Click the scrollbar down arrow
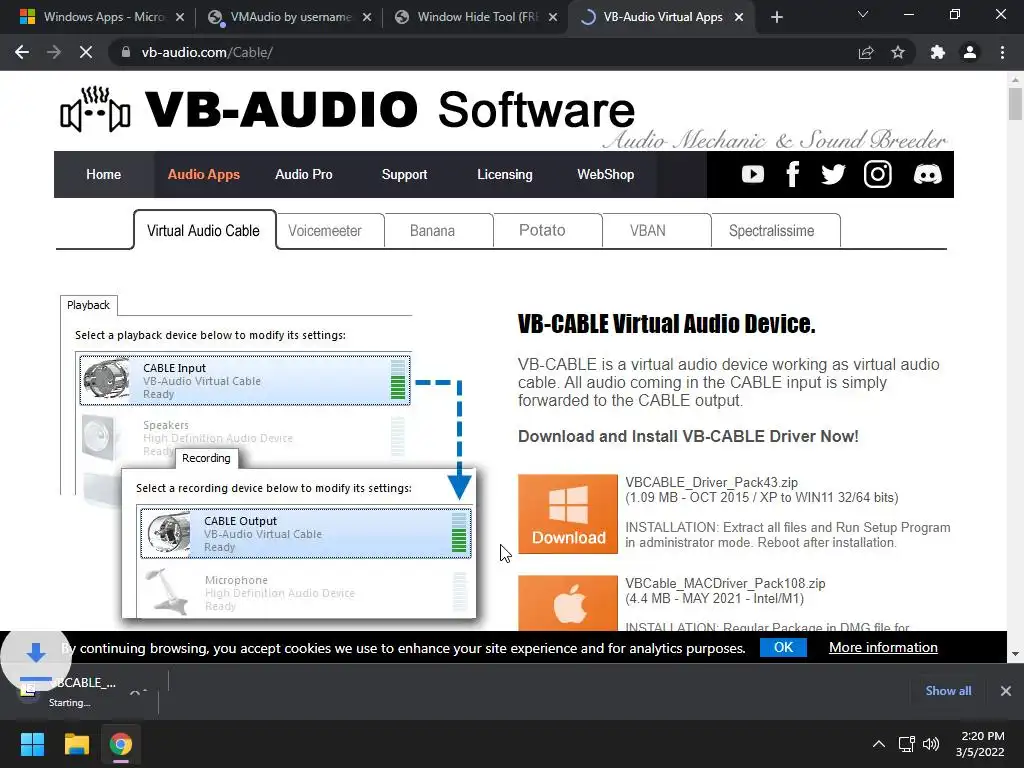The height and width of the screenshot is (768, 1024). click(1015, 653)
